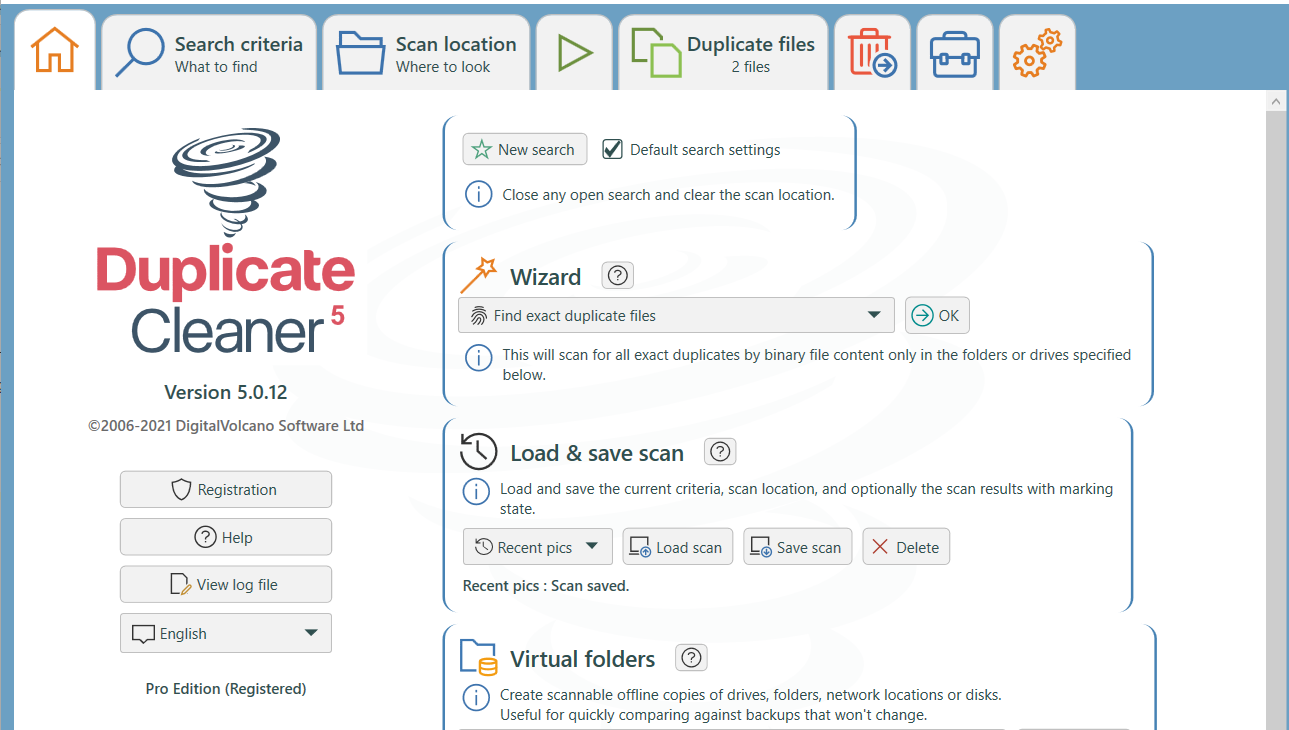Open the settings gears tab
Screen dimensions: 1289x730
coord(1037,53)
